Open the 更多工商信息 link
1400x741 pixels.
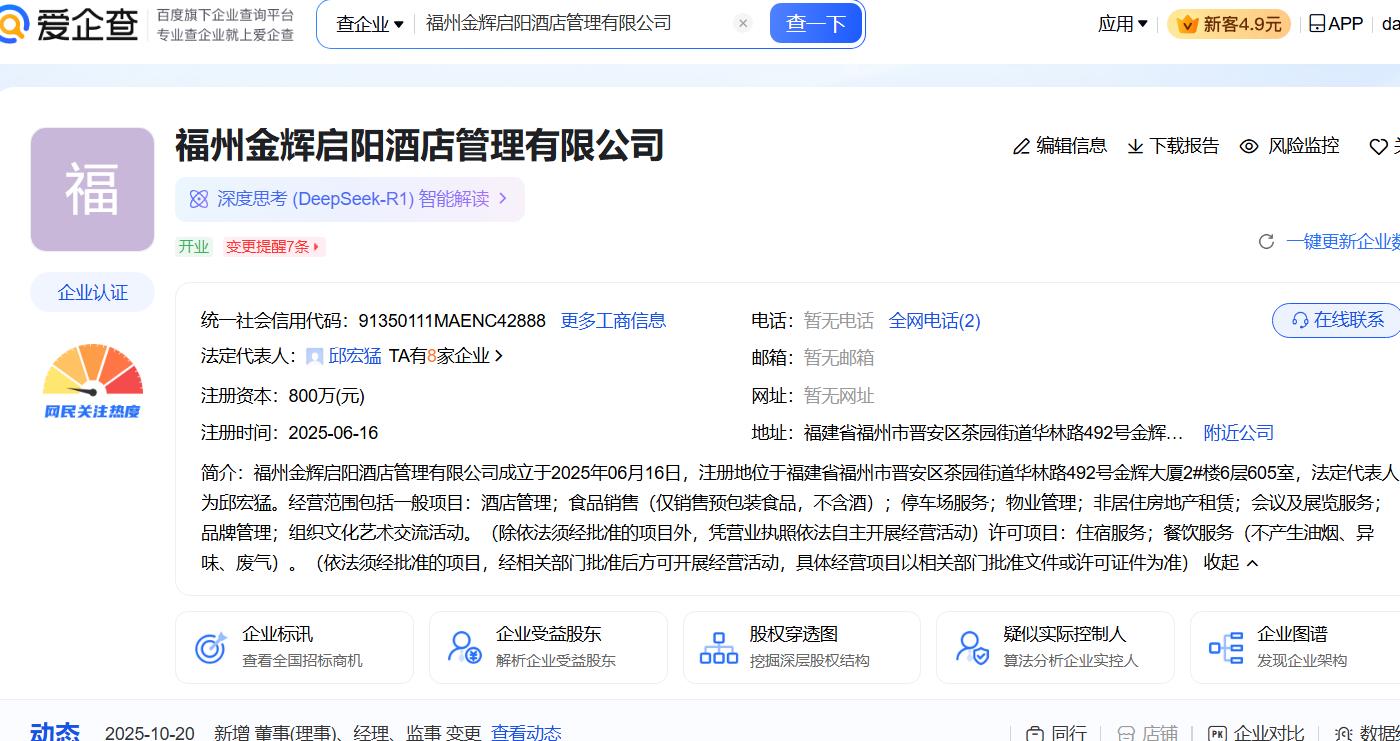[613, 321]
